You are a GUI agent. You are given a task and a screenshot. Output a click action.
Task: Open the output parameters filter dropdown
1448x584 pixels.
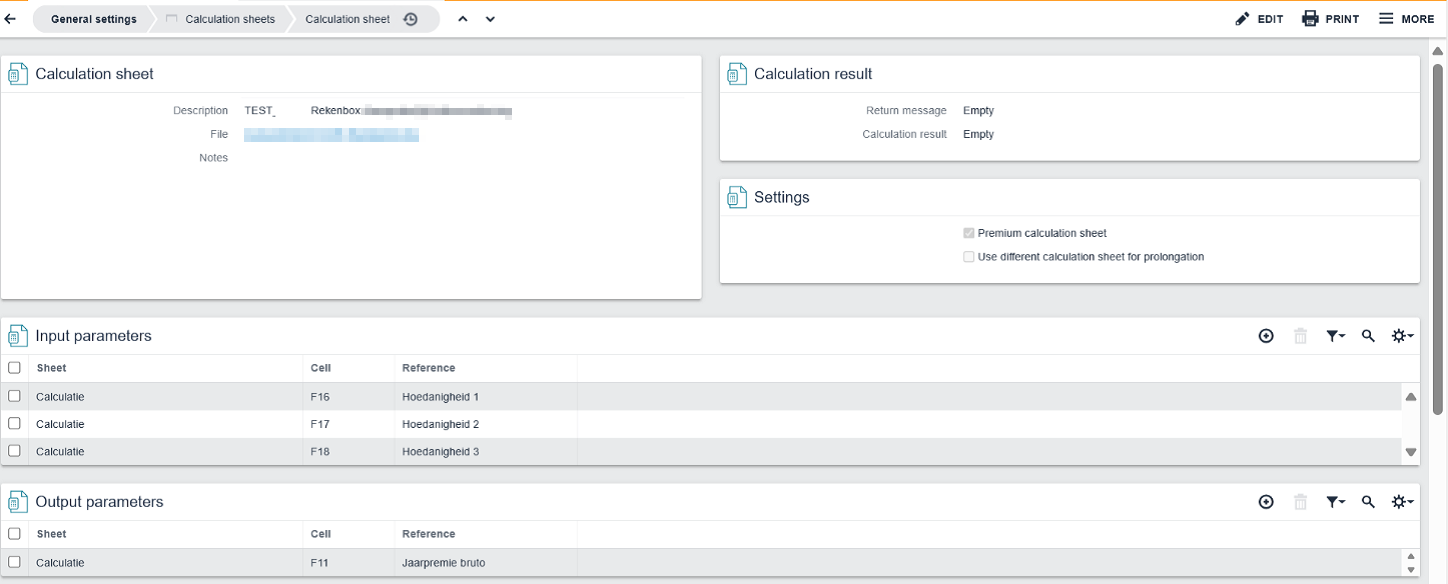coord(1335,502)
